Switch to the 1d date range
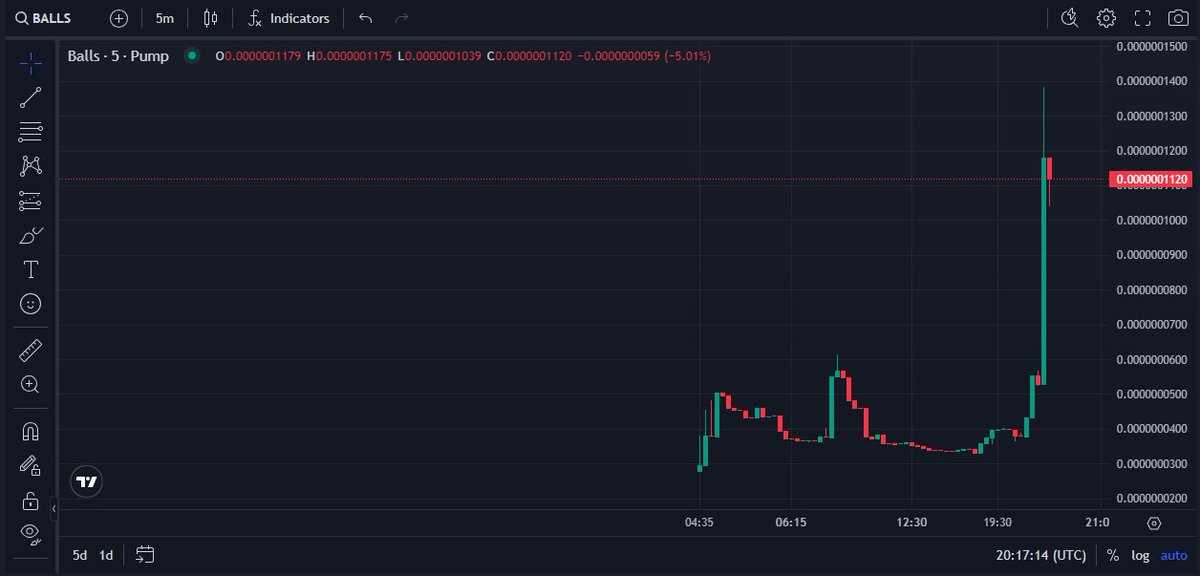This screenshot has height=576, width=1200. pos(104,555)
